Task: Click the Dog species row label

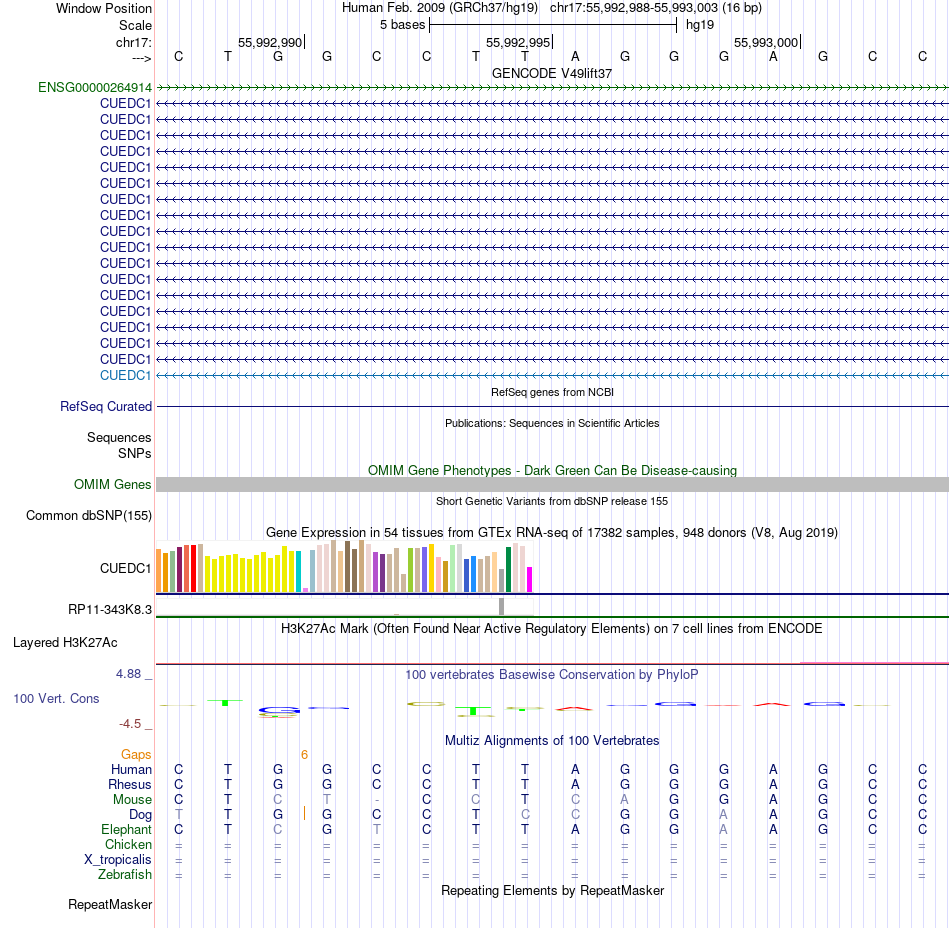Action: [x=140, y=815]
